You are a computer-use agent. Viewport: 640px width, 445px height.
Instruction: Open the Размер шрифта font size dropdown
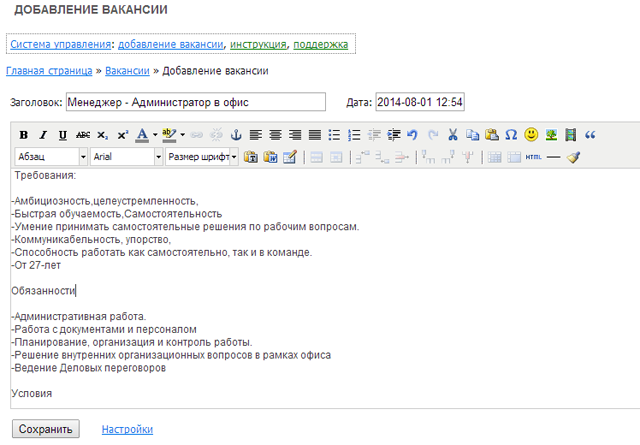coord(201,157)
